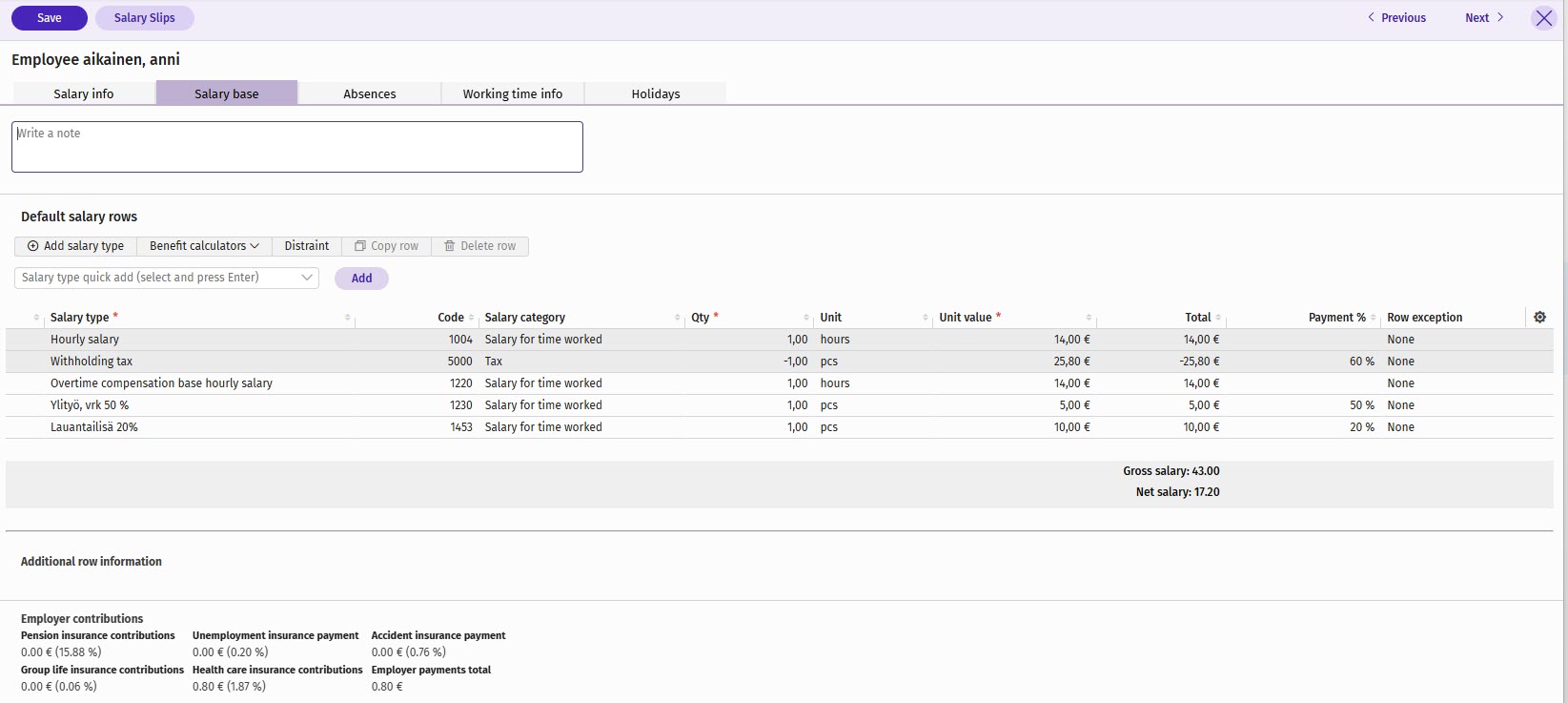
Task: Click sort arrows beside Qty column
Action: click(806, 318)
